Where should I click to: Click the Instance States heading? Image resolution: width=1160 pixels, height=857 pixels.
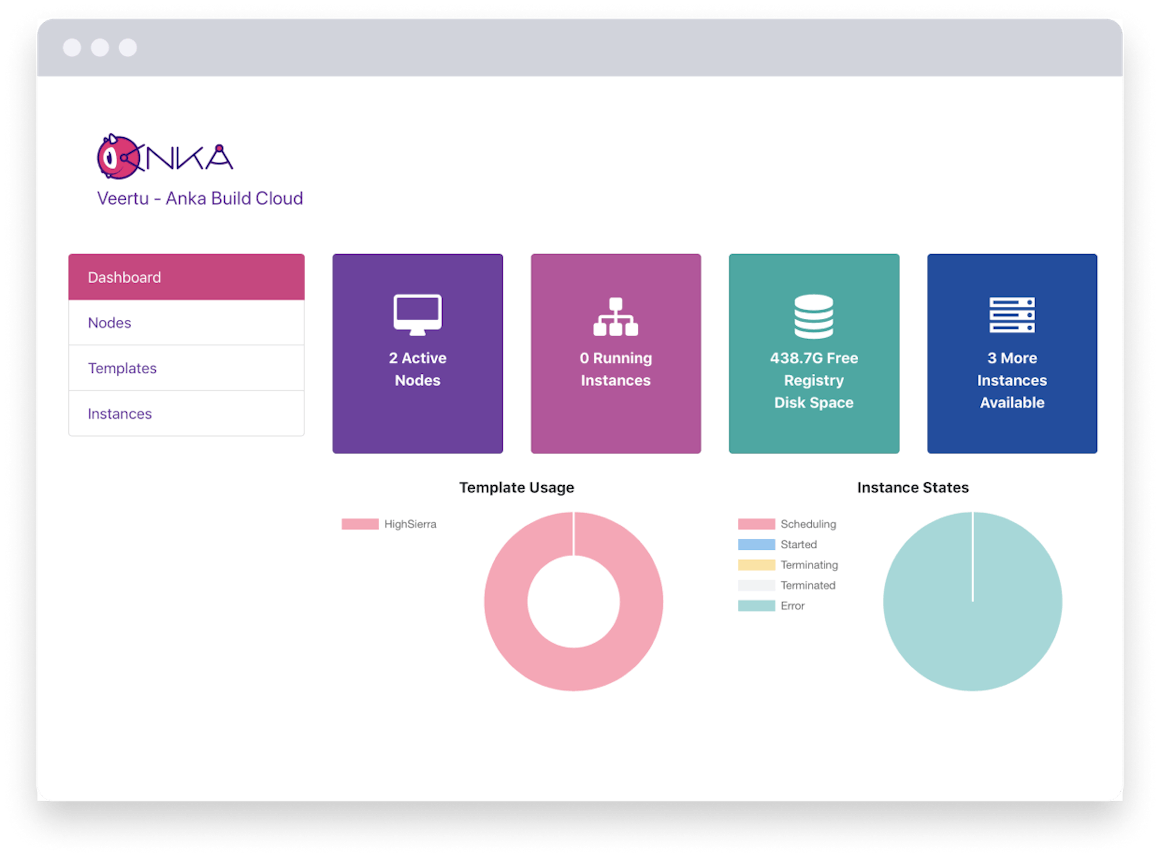[x=913, y=487]
